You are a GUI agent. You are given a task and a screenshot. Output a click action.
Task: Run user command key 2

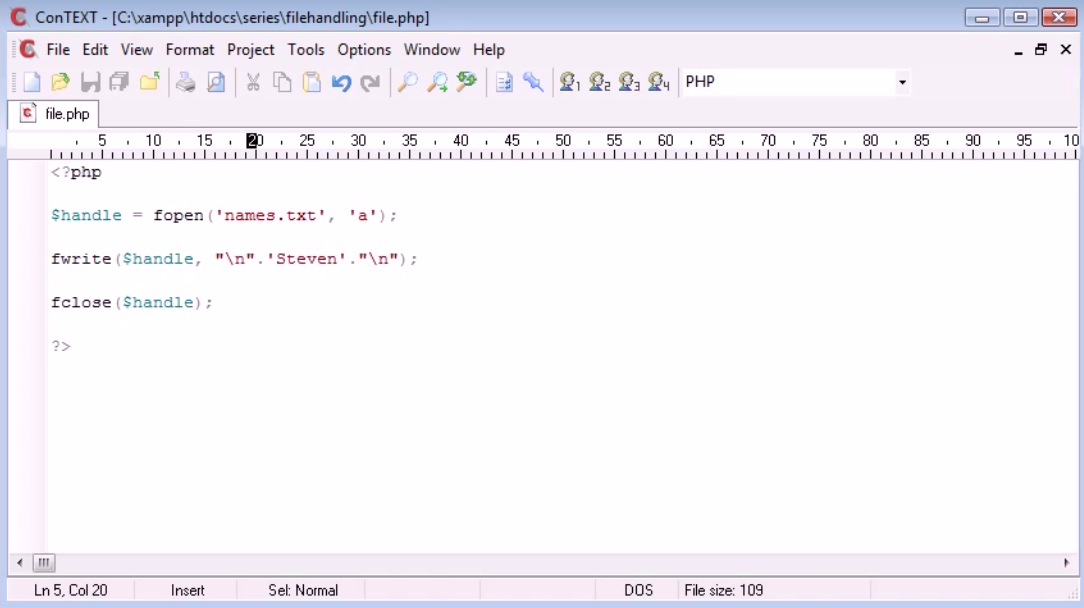tap(599, 82)
